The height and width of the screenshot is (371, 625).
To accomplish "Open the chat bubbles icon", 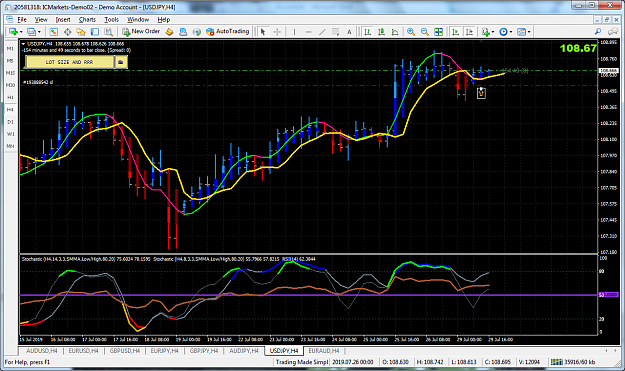I will click(x=613, y=31).
